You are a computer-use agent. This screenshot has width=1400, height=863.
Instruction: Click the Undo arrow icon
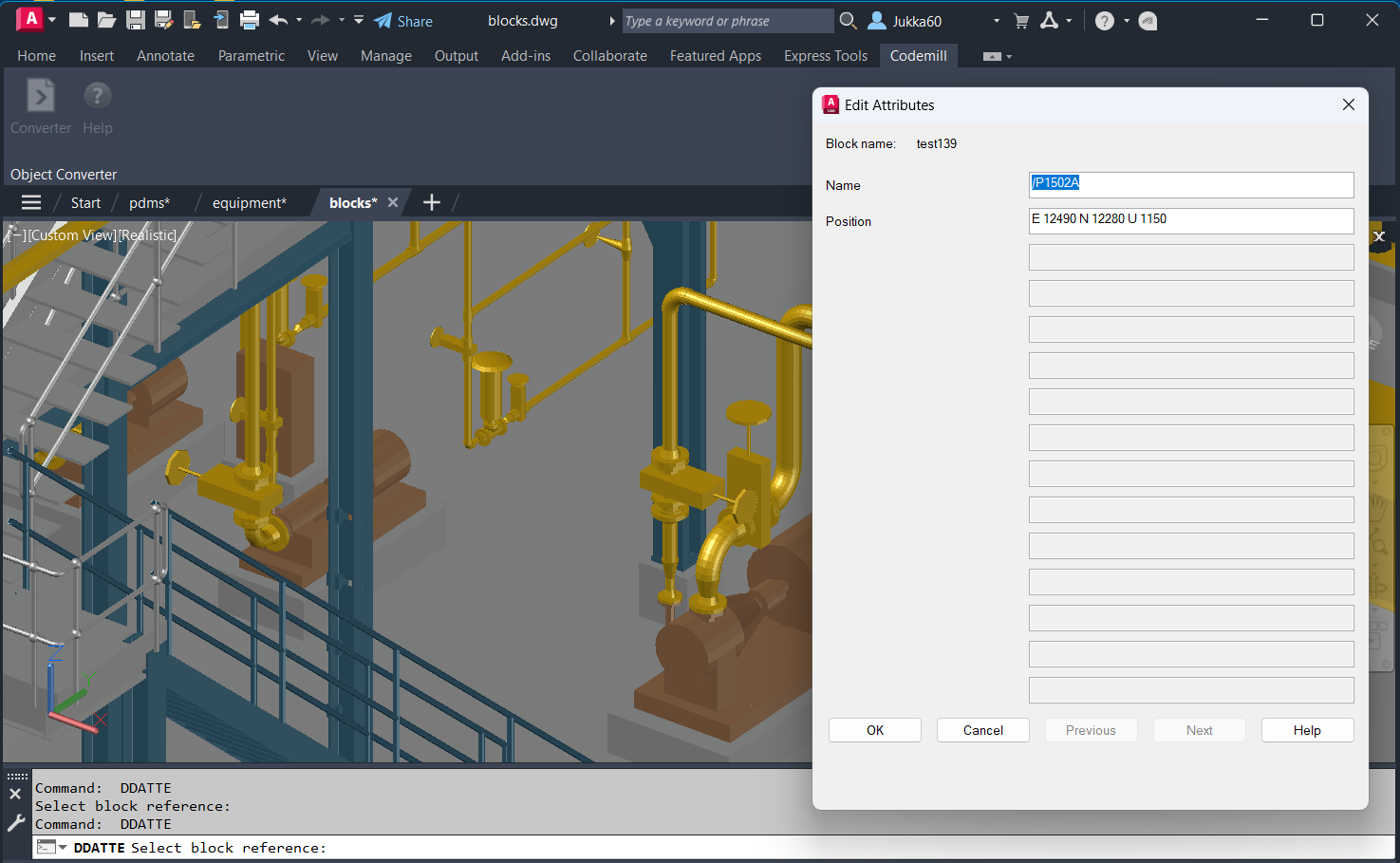click(x=278, y=20)
